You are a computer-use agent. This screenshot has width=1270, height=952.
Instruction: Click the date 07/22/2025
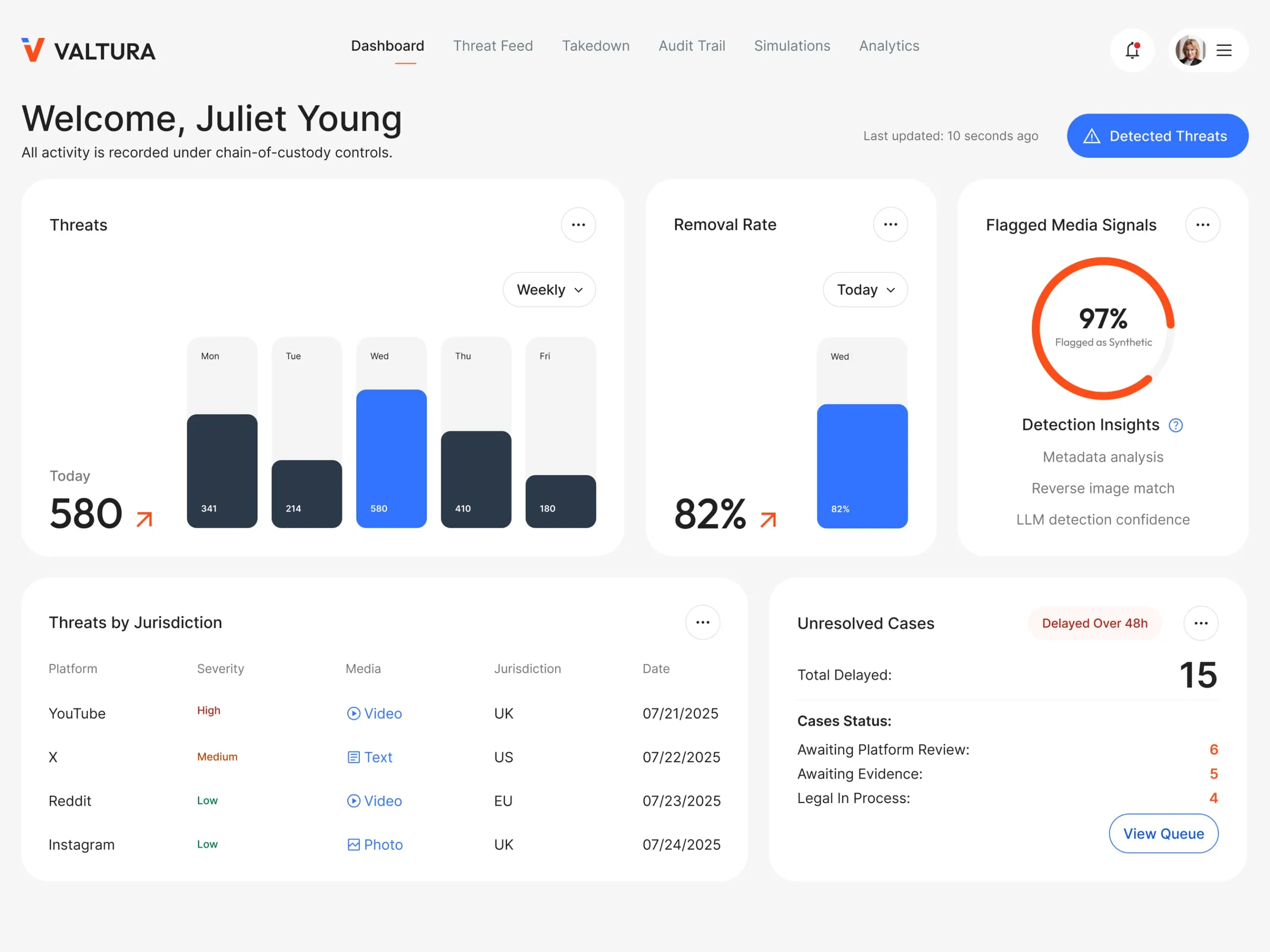pos(682,757)
